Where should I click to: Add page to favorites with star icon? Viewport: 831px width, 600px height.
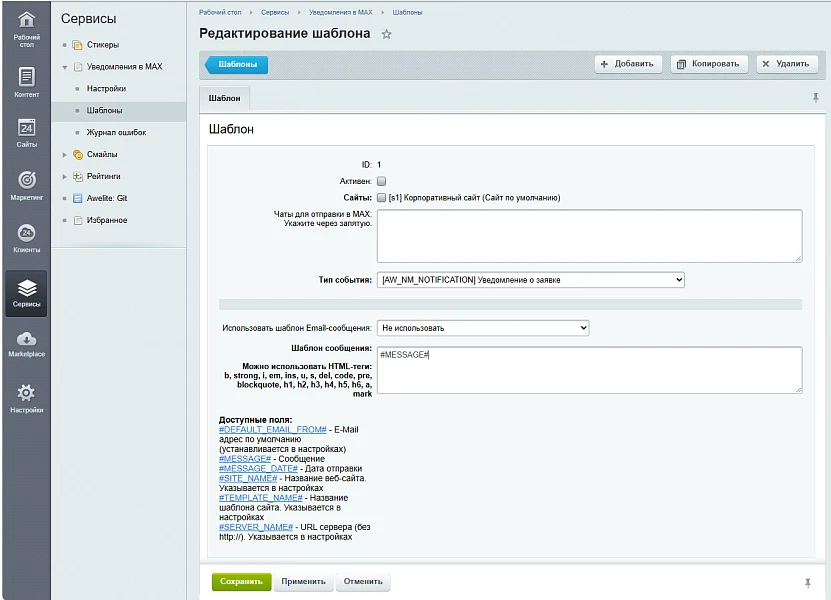[x=386, y=34]
